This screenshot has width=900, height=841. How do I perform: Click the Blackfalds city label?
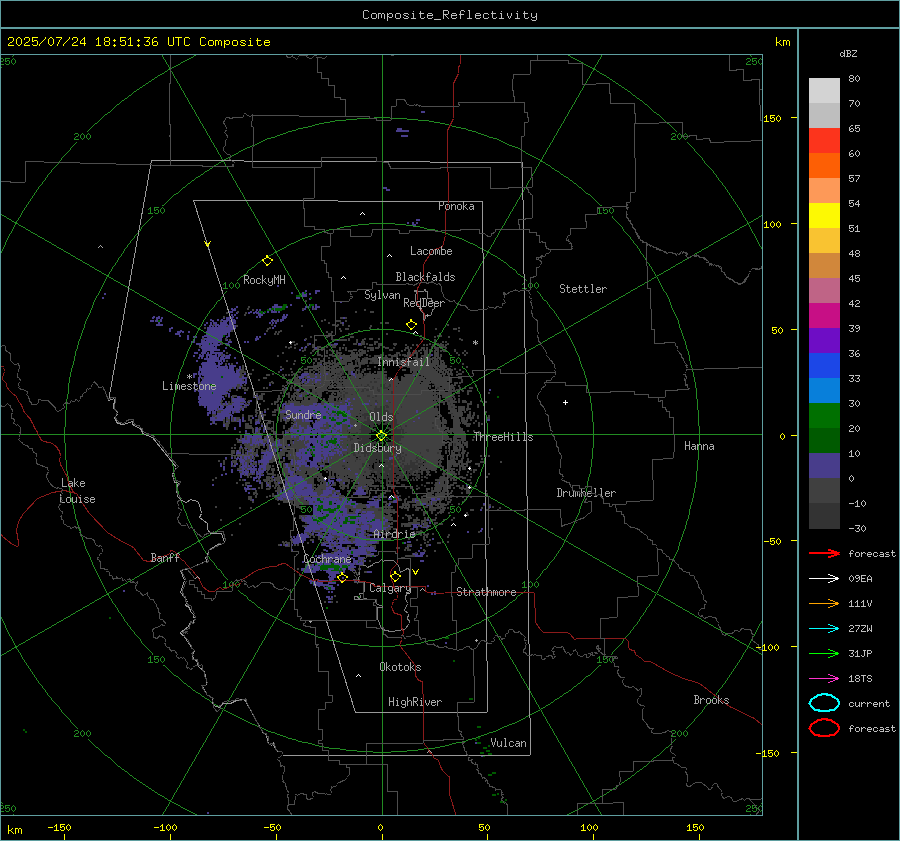(425, 277)
